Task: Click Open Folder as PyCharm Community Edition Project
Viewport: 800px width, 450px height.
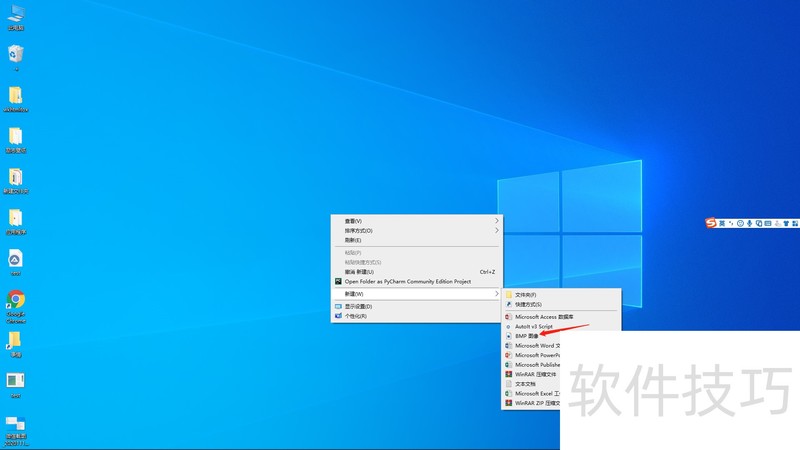Action: [407, 282]
